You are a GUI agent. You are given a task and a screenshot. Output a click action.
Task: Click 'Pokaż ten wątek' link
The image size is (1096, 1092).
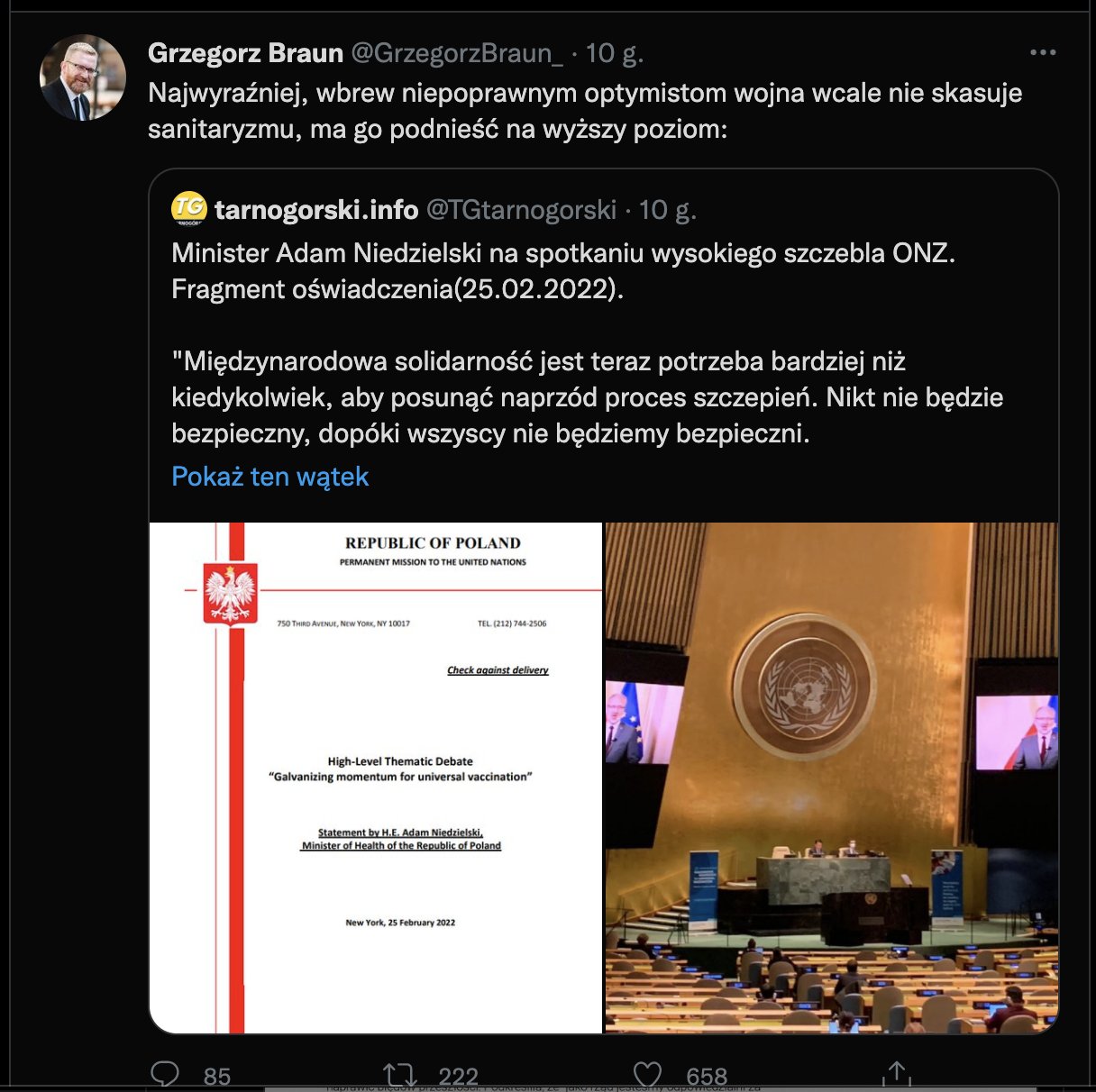tap(270, 476)
